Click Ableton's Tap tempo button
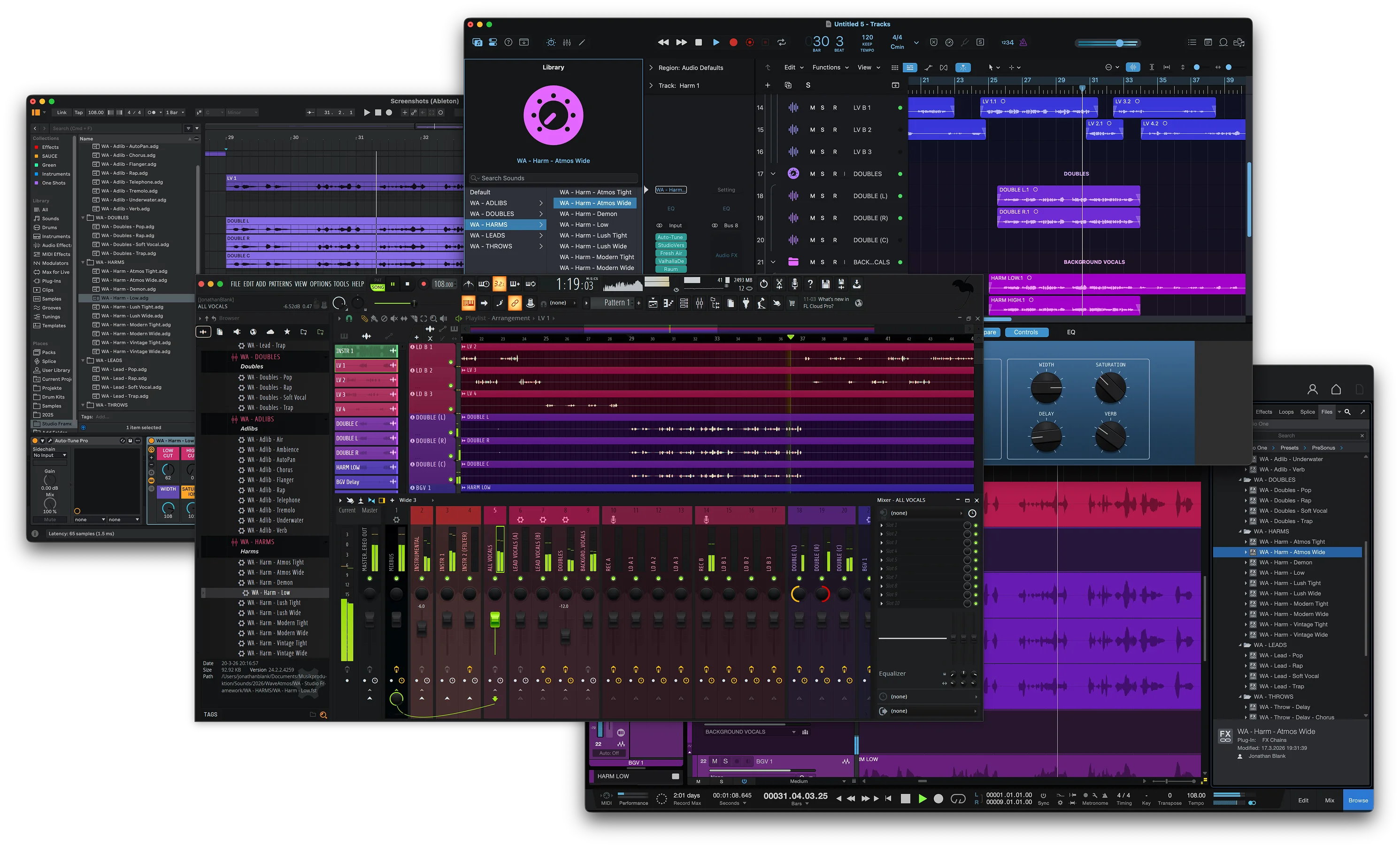Image resolution: width=1400 pixels, height=847 pixels. click(78, 113)
